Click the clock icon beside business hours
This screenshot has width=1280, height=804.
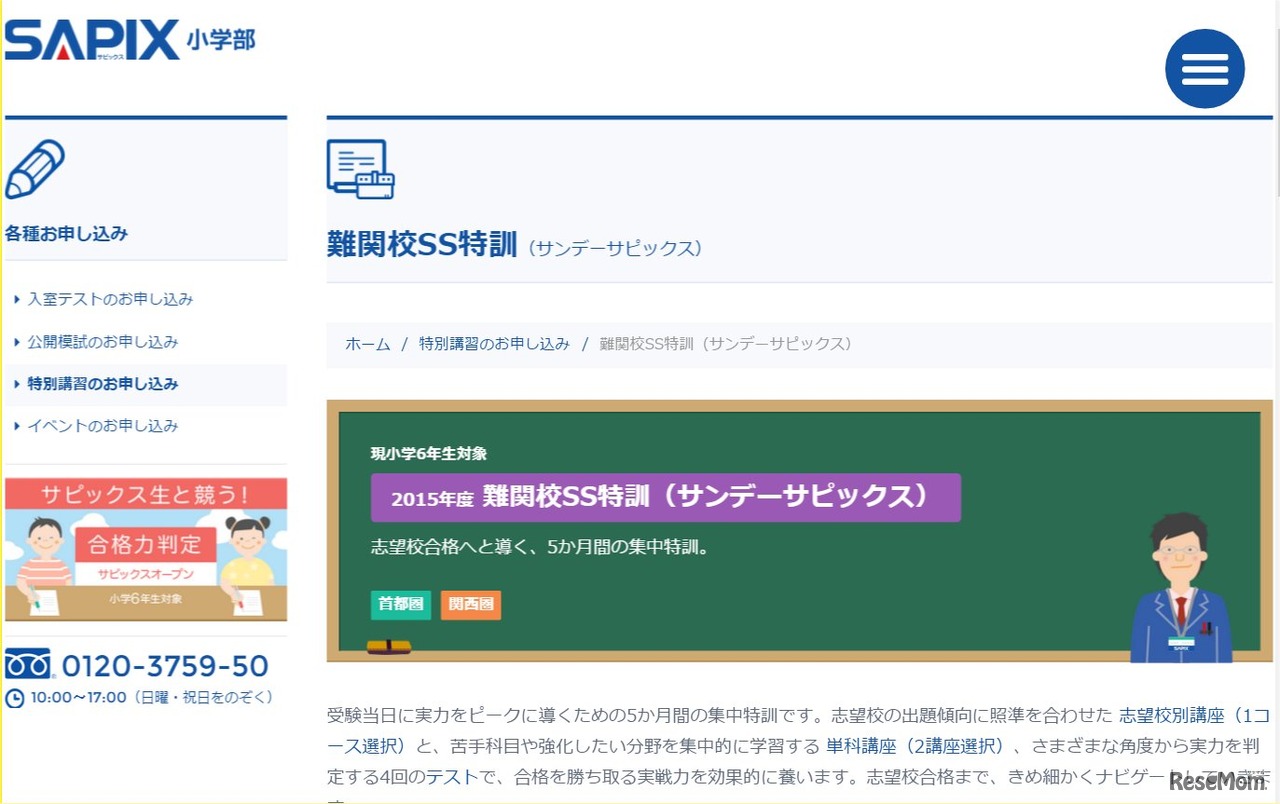click(x=14, y=697)
